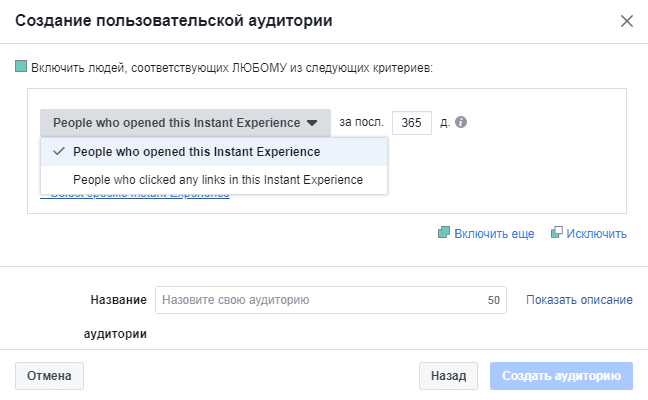Click 'Показать описание' link
This screenshot has width=648, height=400.
click(579, 300)
